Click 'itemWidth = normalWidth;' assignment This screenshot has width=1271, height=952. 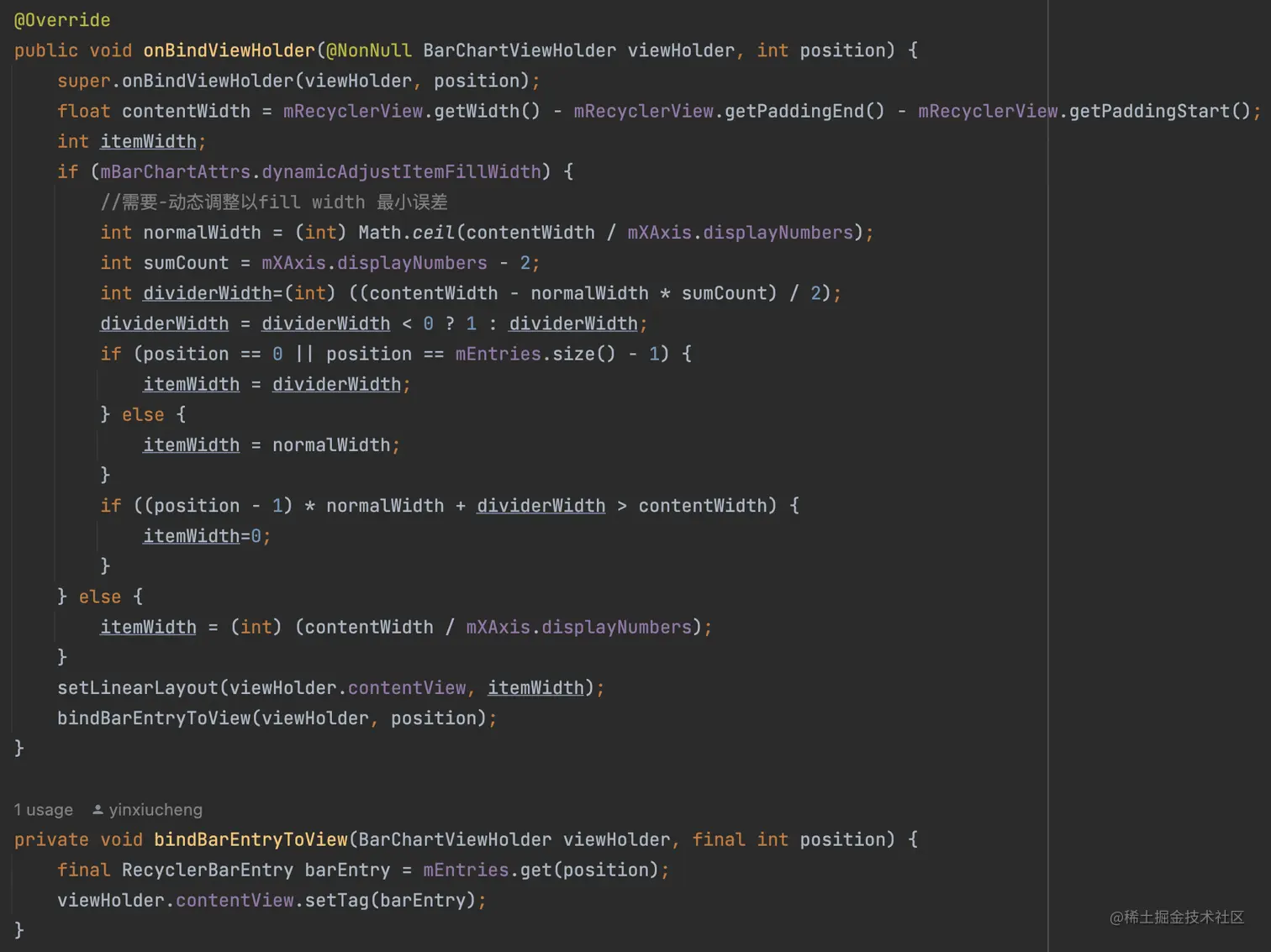click(x=272, y=445)
